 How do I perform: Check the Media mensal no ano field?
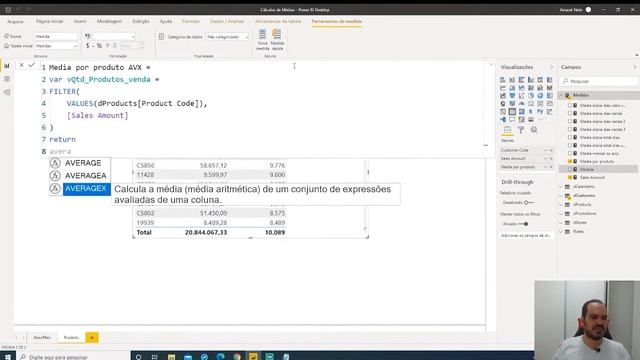(570, 153)
